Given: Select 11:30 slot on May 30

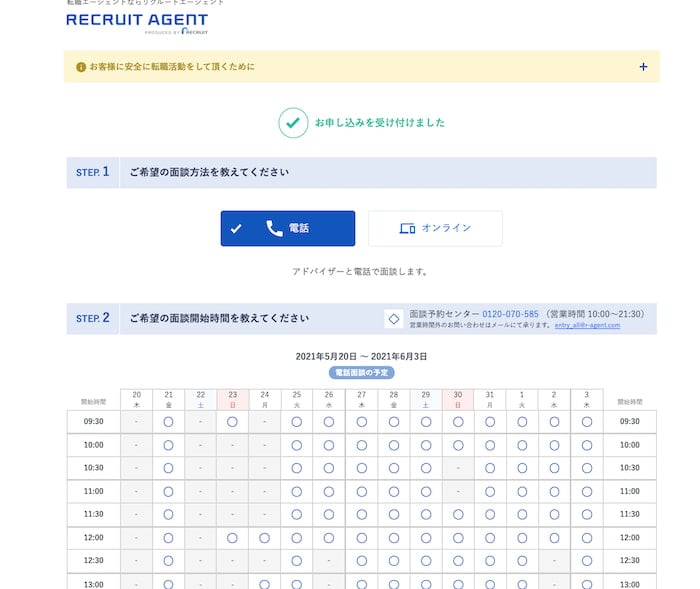Looking at the screenshot, I should click(x=458, y=514).
